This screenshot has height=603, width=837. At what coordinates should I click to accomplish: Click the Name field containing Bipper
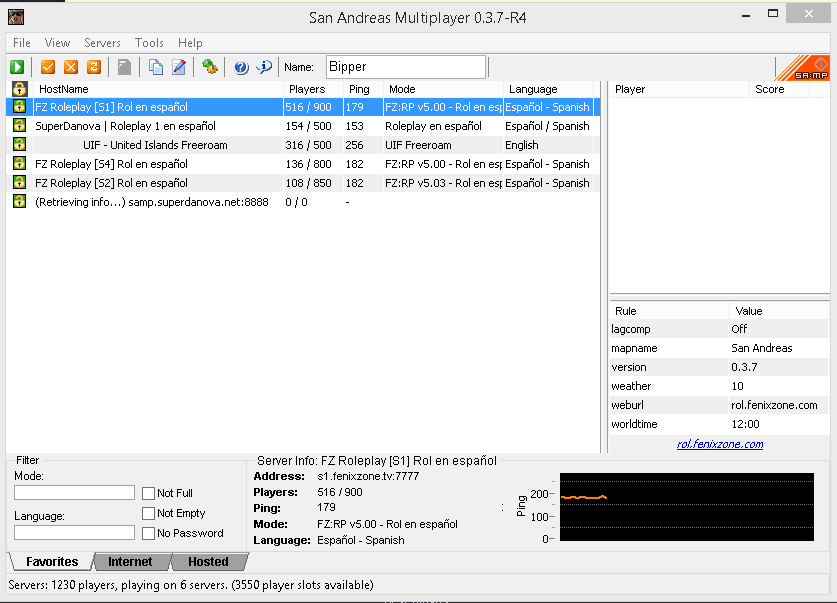pyautogui.click(x=406, y=67)
